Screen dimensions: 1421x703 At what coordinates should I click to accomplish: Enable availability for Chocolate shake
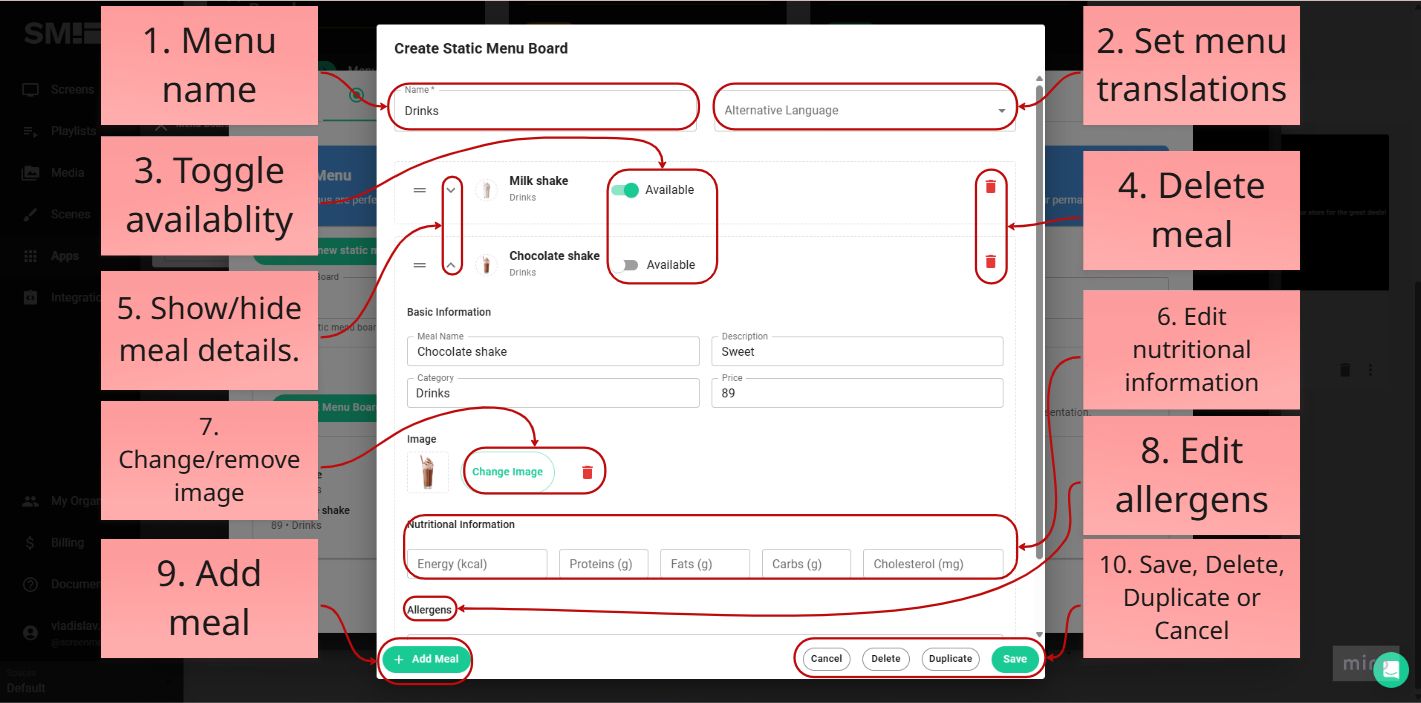point(628,264)
